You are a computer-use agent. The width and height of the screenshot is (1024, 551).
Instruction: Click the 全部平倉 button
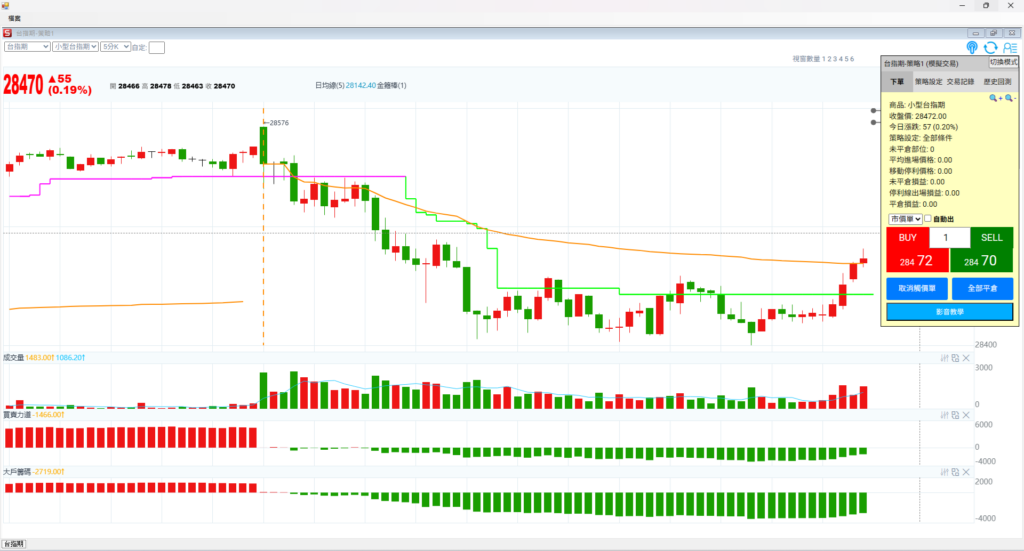982,288
